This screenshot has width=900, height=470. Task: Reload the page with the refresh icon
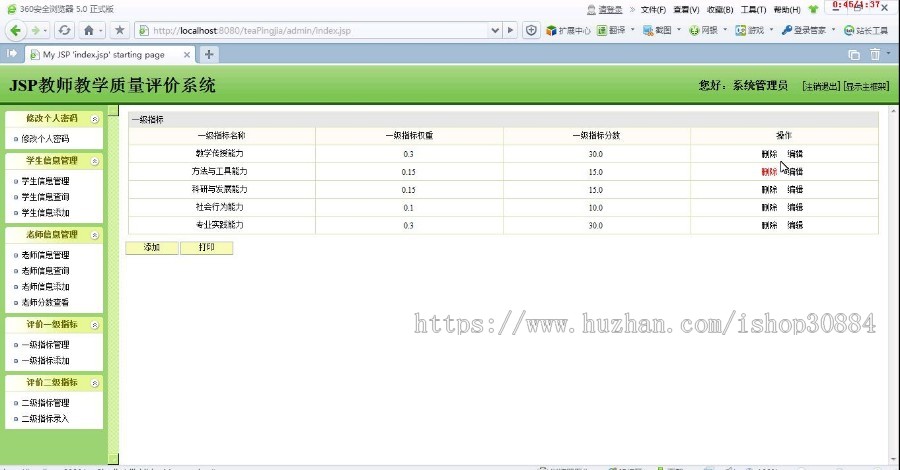[64, 30]
